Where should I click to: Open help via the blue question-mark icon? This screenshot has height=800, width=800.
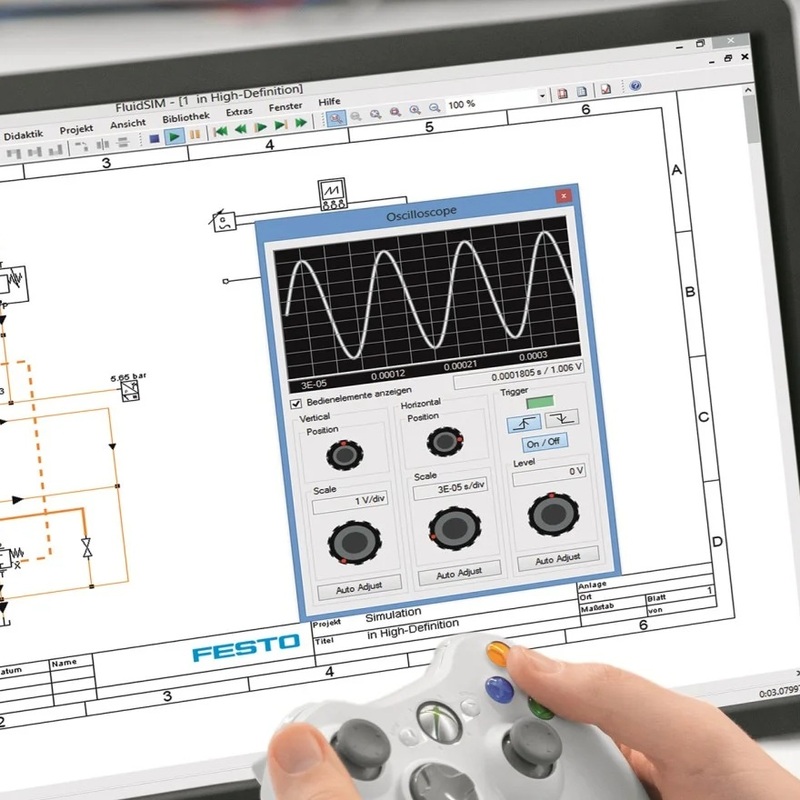tap(636, 87)
